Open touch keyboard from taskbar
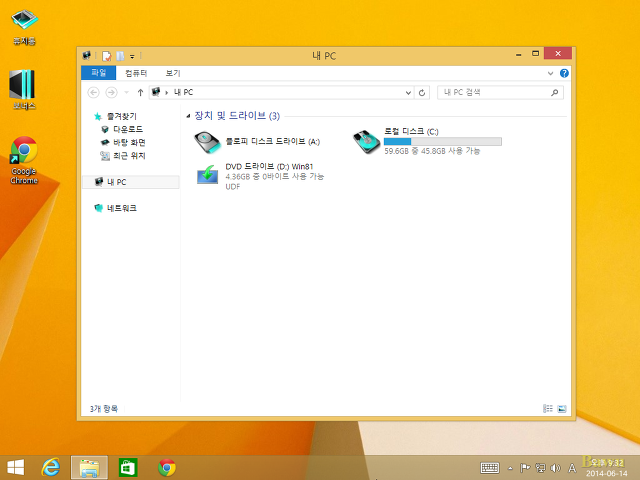Image resolution: width=640 pixels, height=480 pixels. tap(490, 468)
